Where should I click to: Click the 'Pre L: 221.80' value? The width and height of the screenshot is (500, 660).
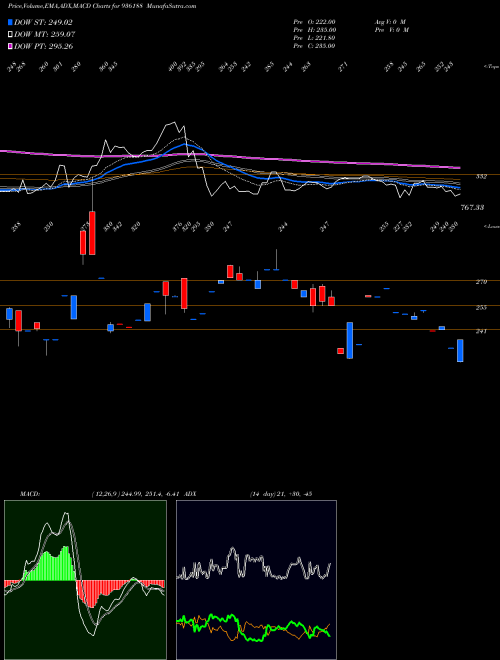tap(314, 38)
